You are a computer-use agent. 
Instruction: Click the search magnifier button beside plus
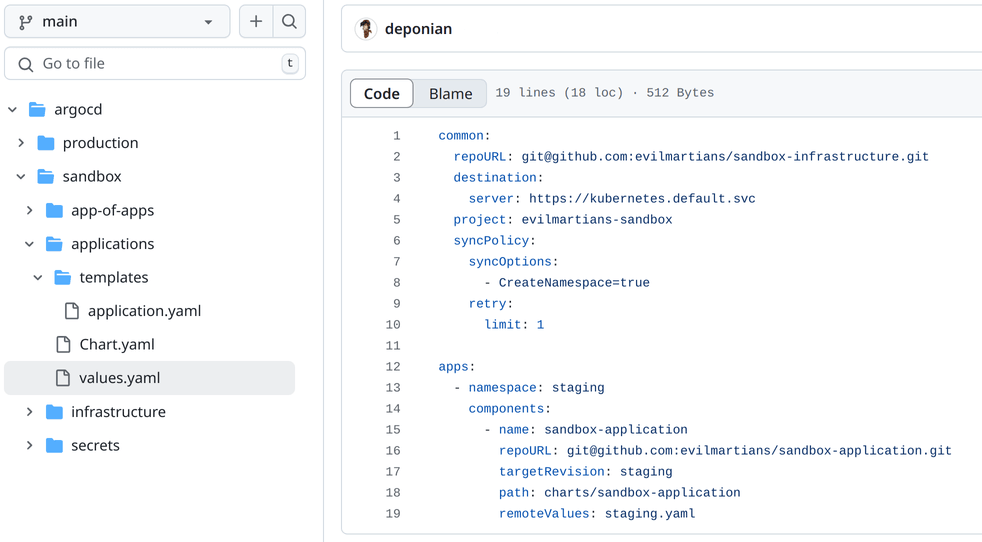(x=289, y=21)
